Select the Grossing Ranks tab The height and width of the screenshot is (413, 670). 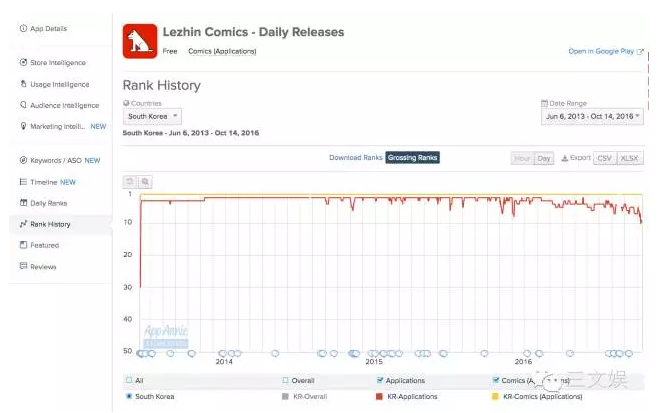[412, 158]
